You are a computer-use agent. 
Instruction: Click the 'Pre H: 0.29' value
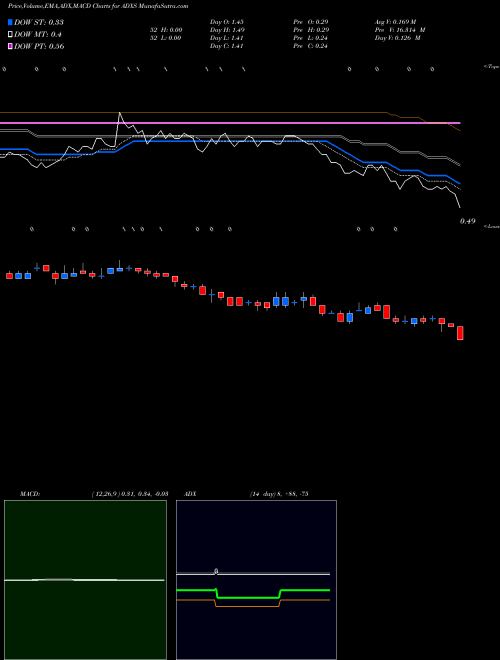311,30
